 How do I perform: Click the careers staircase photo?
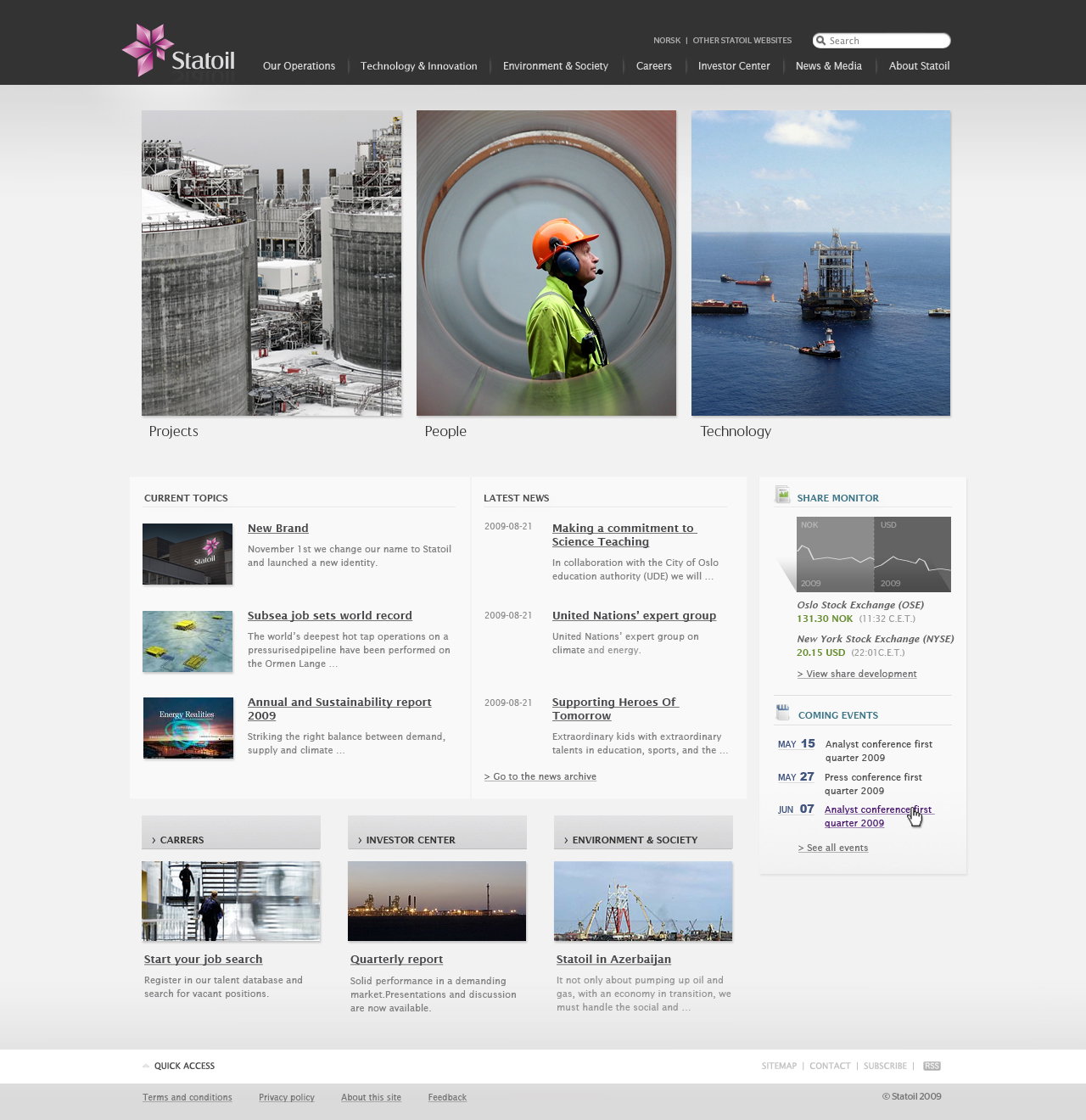point(231,901)
